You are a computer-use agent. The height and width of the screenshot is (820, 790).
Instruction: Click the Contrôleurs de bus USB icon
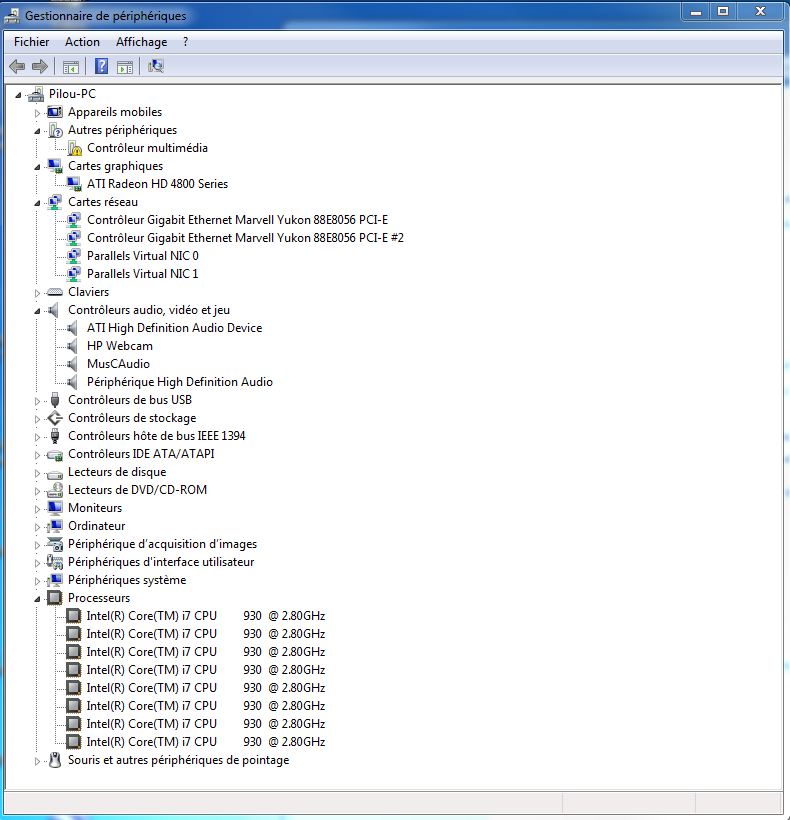(x=55, y=400)
